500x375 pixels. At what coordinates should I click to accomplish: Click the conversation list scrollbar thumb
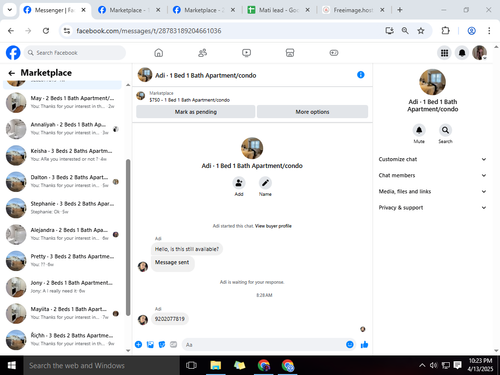pyautogui.click(x=128, y=237)
